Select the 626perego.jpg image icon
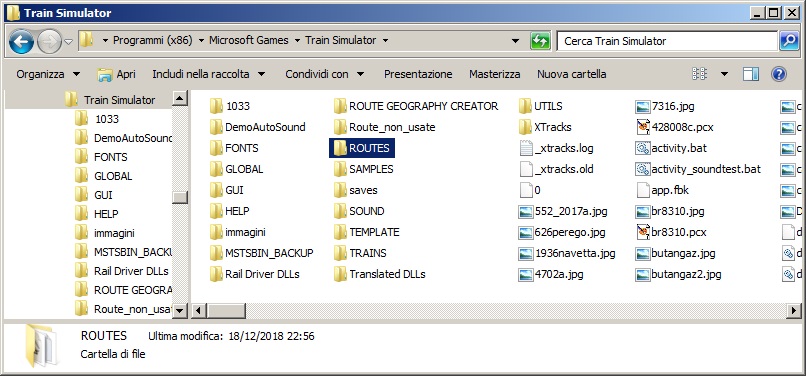Viewport: 806px width, 376px height. pos(525,232)
